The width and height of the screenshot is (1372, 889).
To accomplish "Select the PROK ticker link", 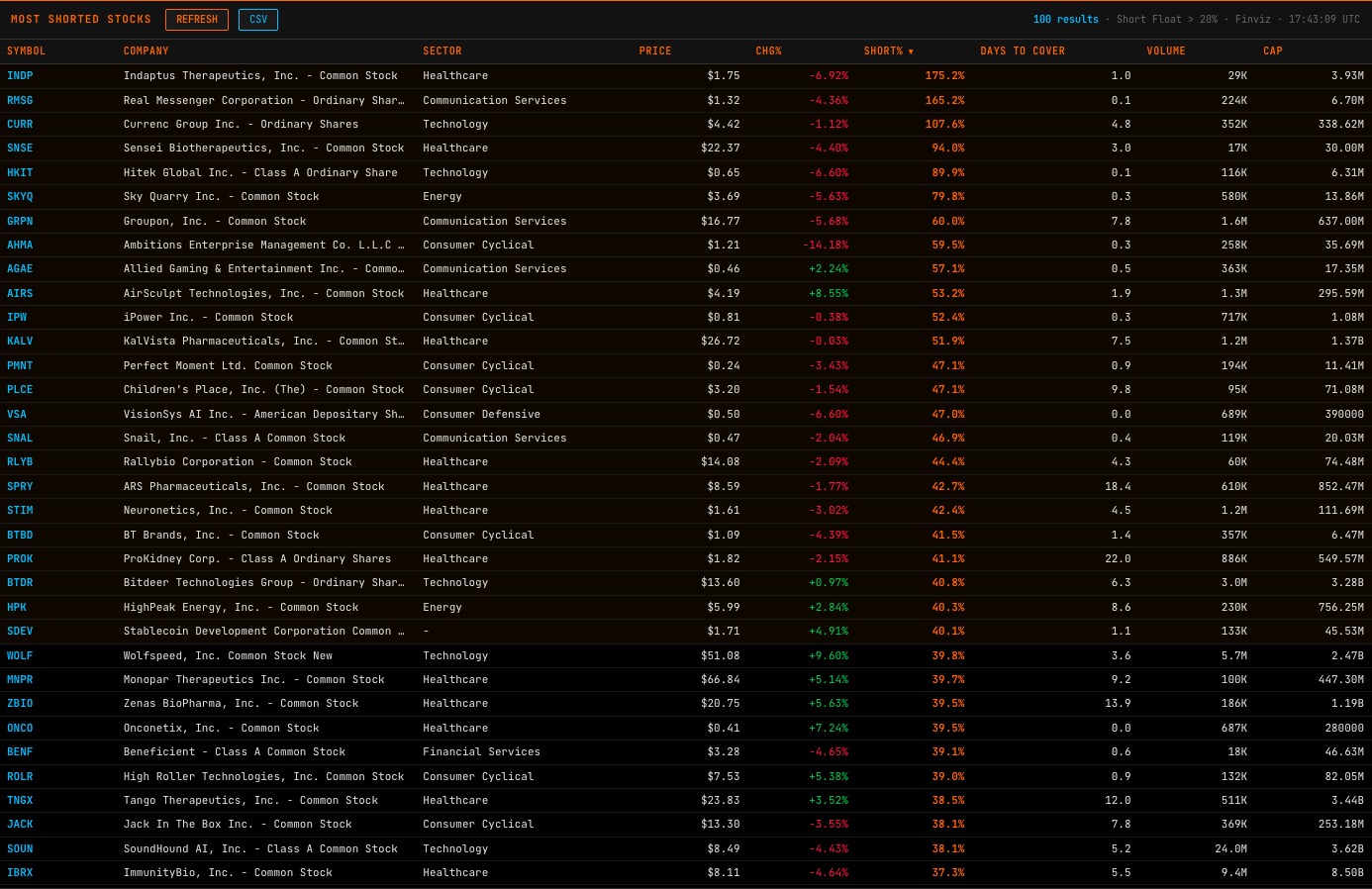I will coord(20,558).
